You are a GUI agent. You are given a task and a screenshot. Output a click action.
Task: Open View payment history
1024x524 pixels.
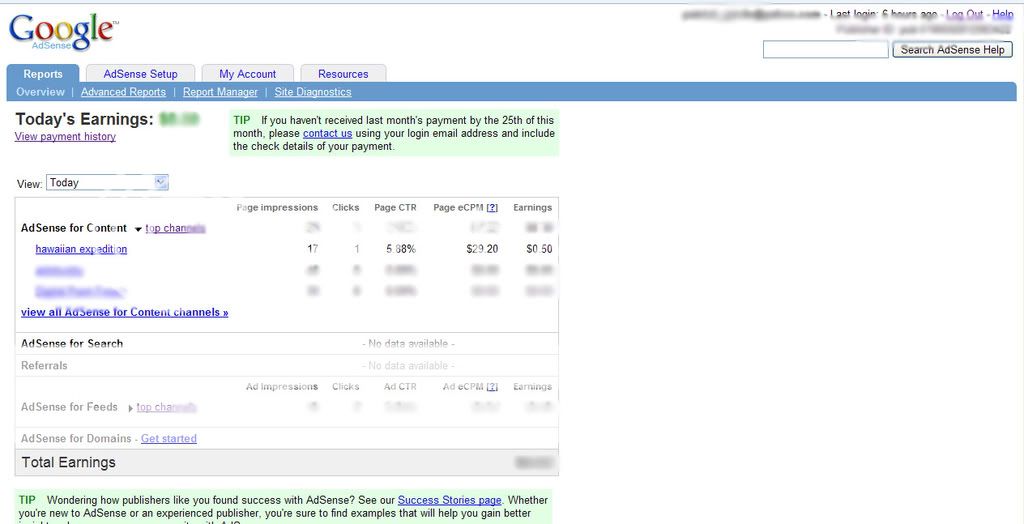[65, 137]
